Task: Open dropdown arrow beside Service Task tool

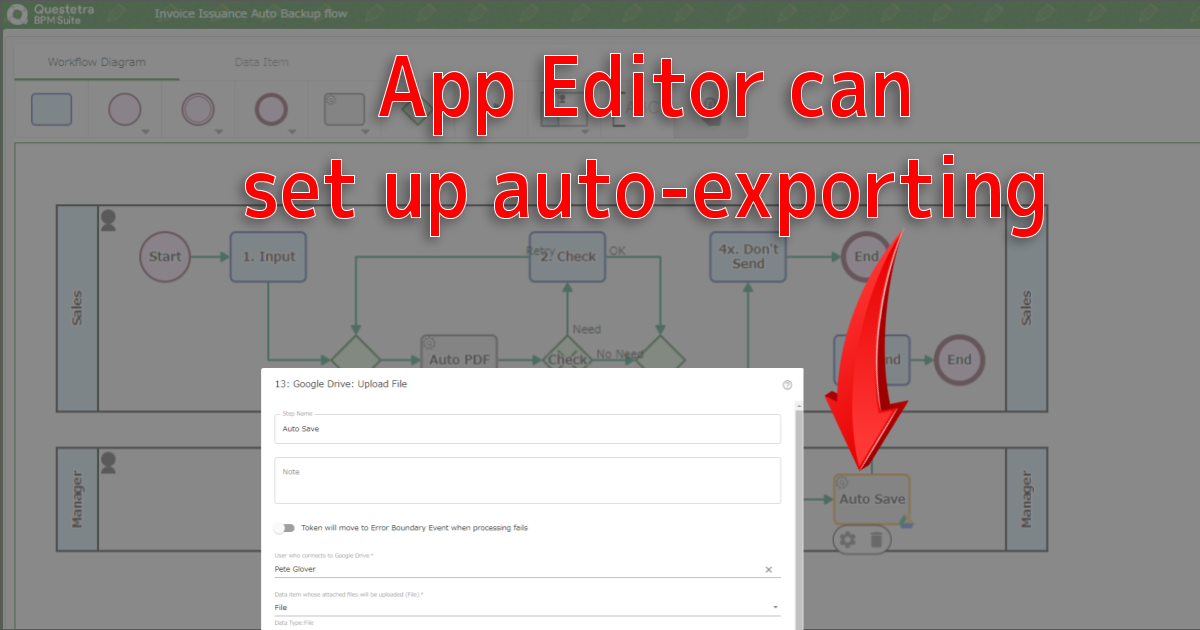Action: coord(365,131)
